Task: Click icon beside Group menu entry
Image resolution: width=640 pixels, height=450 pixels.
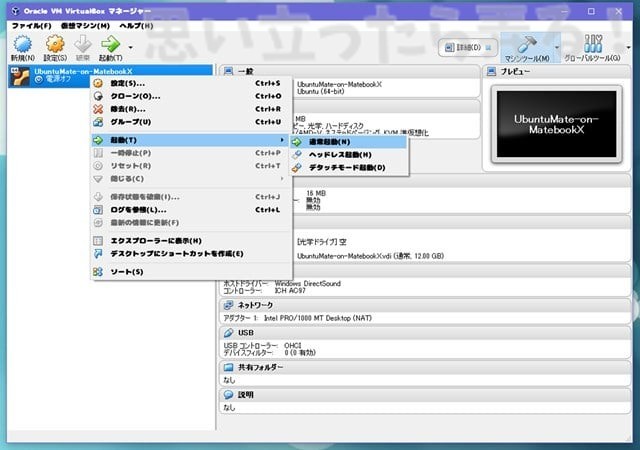Action: (x=98, y=122)
